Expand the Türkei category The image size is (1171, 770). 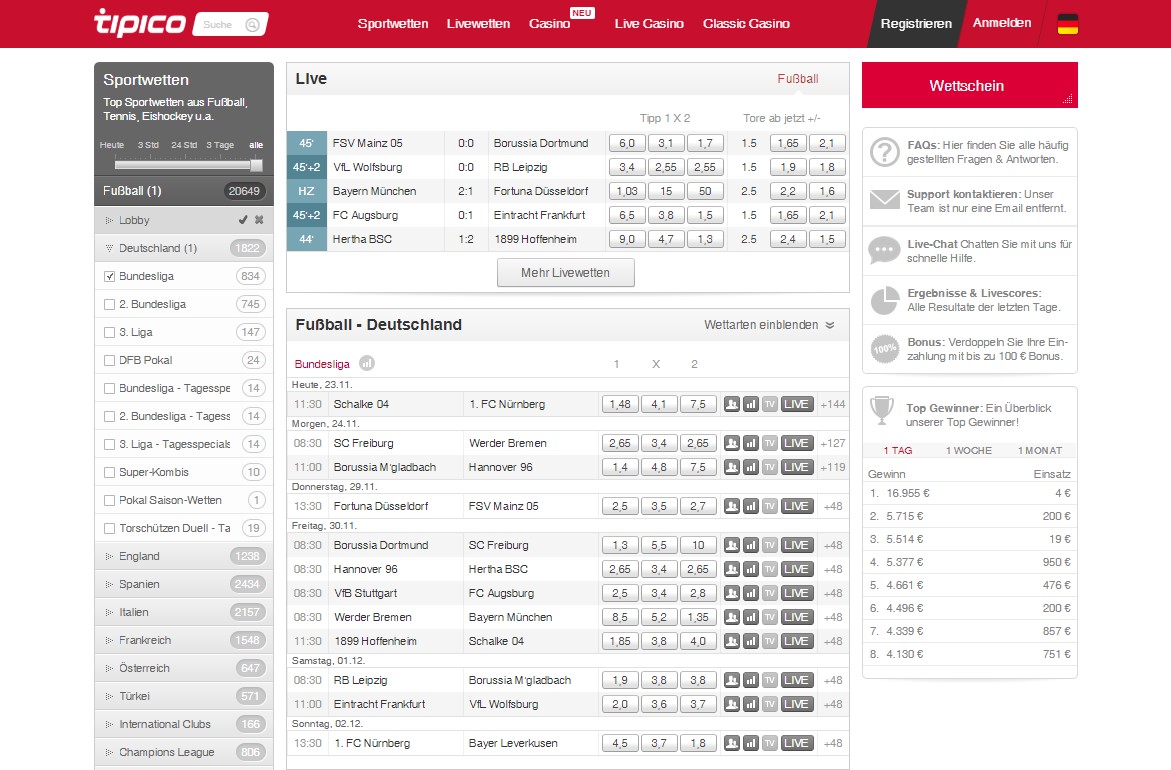184,696
